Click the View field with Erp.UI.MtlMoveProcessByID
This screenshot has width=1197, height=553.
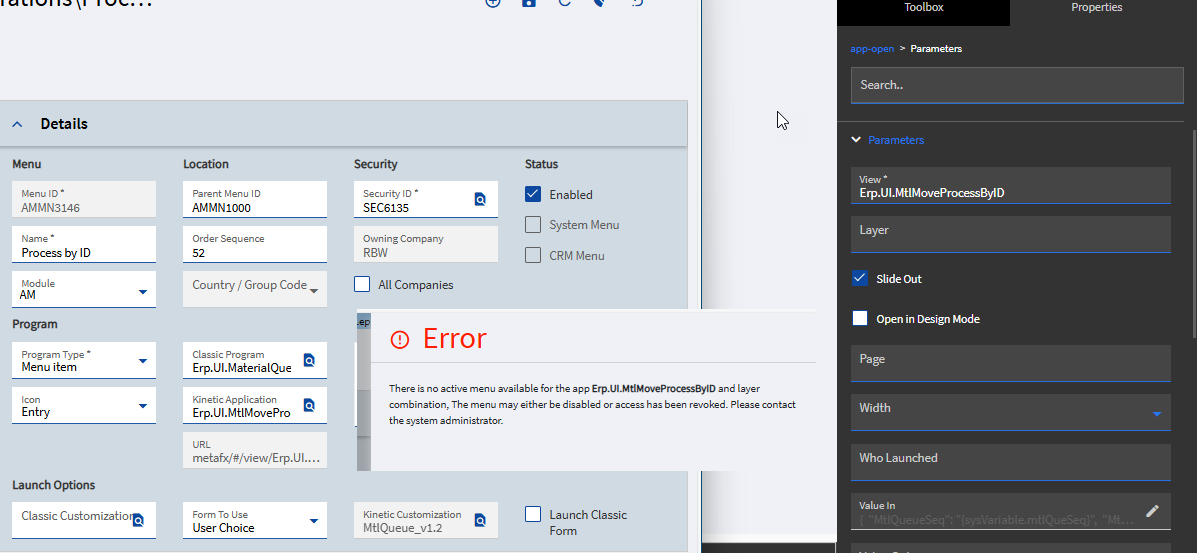pyautogui.click(x=1011, y=186)
